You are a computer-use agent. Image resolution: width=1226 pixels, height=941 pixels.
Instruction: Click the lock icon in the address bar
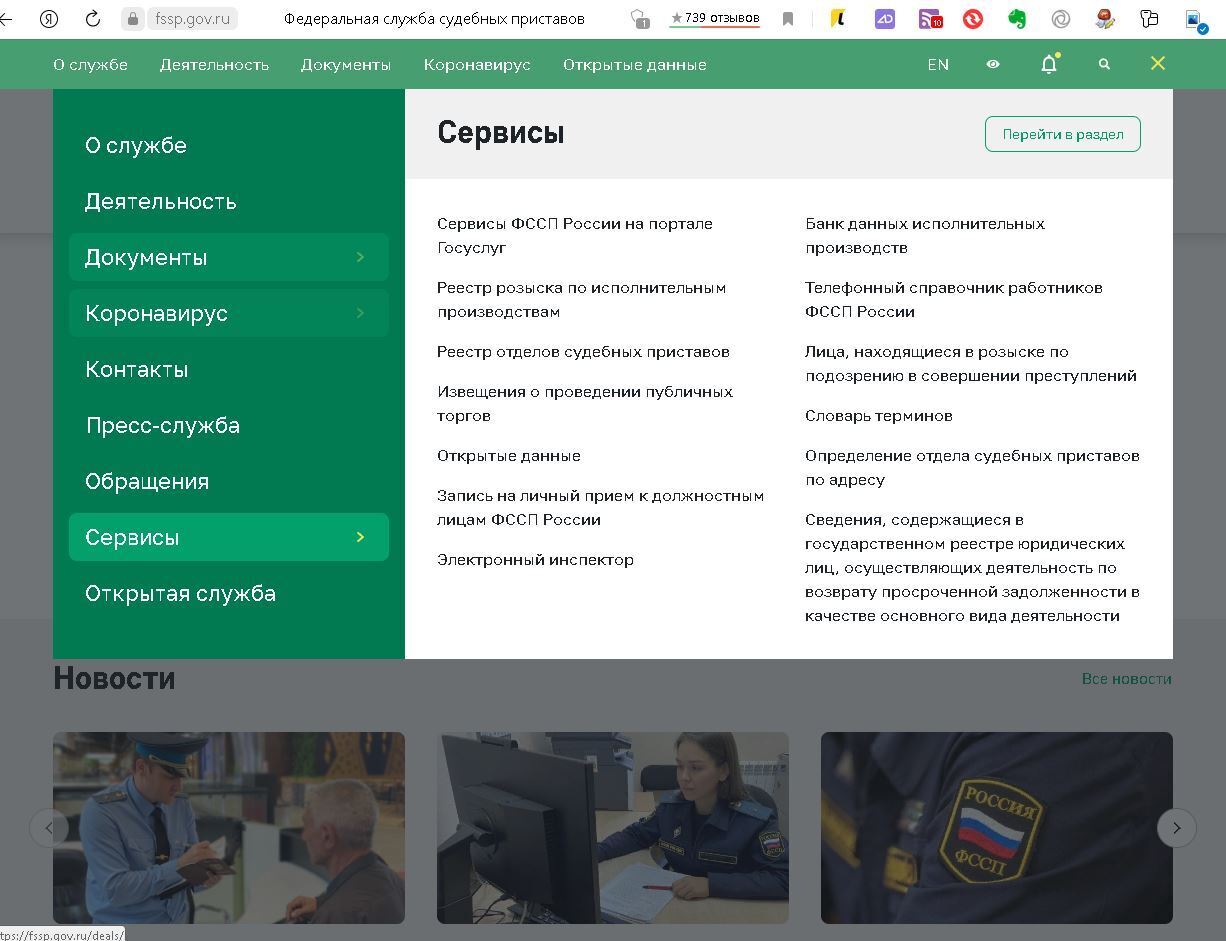coord(134,18)
